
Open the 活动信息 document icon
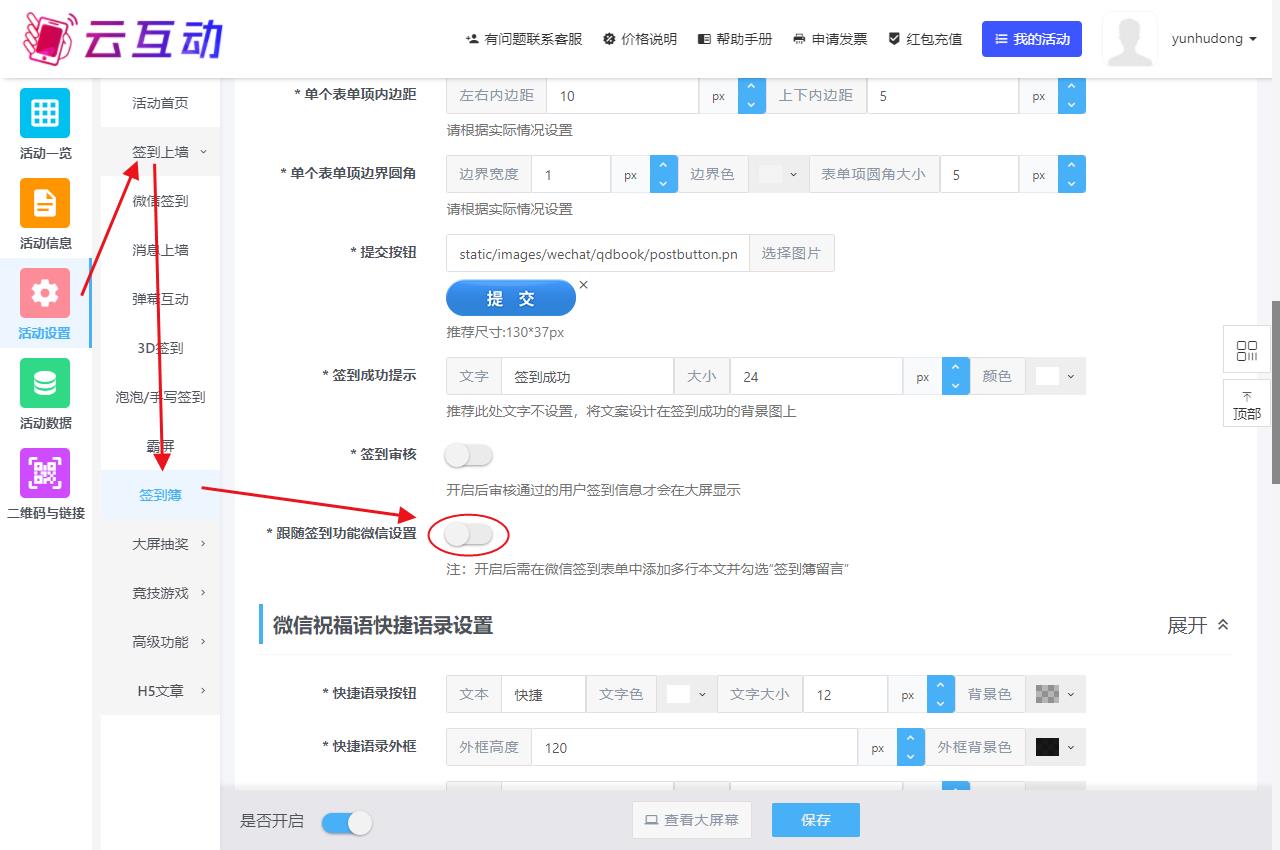(x=45, y=203)
